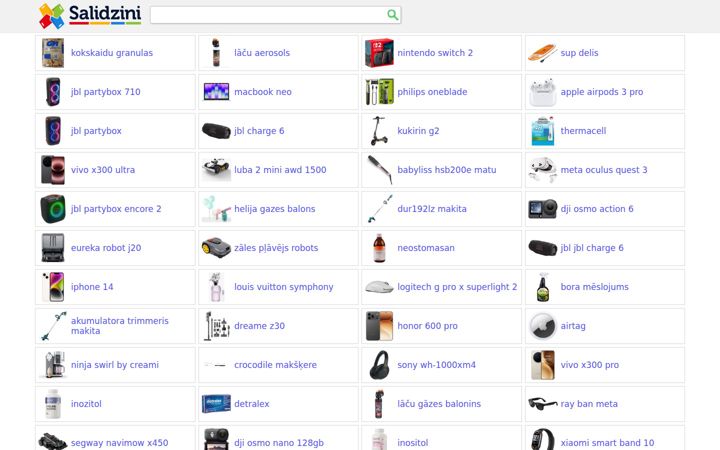Click the airtag product image
Screen dimensions: 720x450
542,326
